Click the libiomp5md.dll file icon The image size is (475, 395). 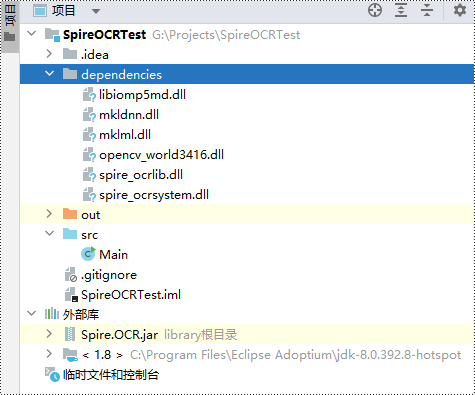point(89,94)
